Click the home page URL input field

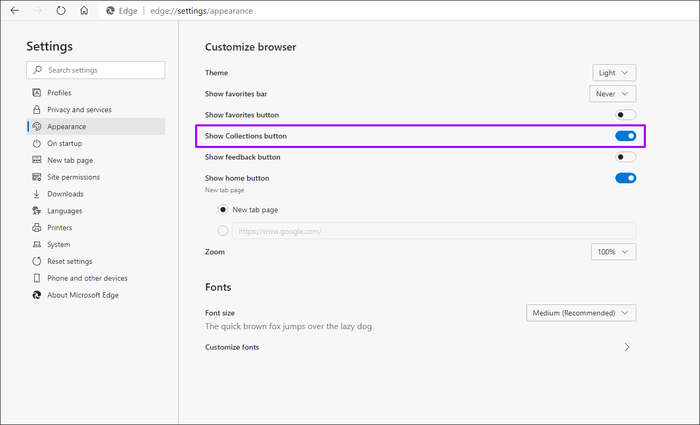click(434, 231)
